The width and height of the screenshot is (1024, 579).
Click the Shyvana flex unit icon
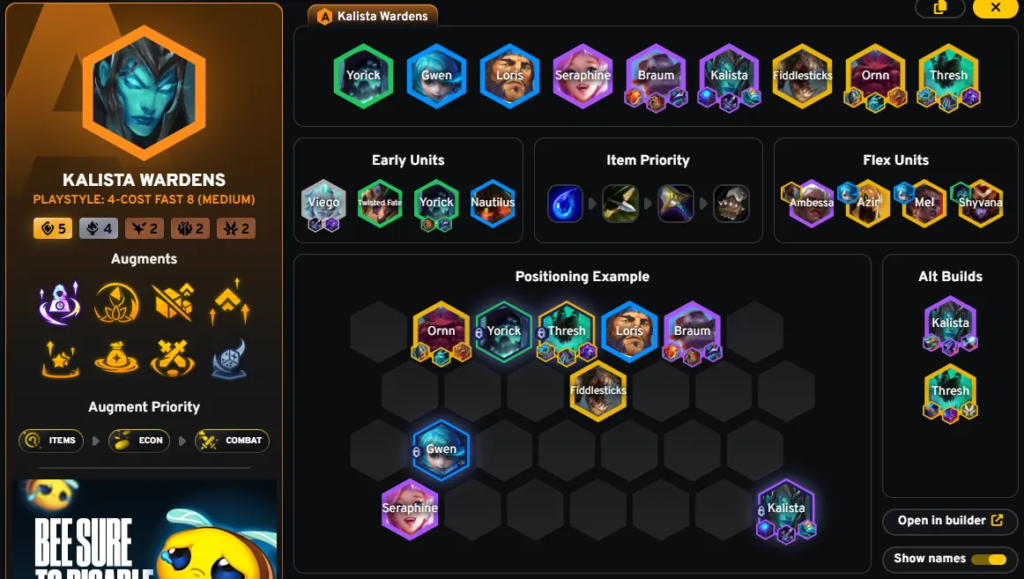[980, 203]
